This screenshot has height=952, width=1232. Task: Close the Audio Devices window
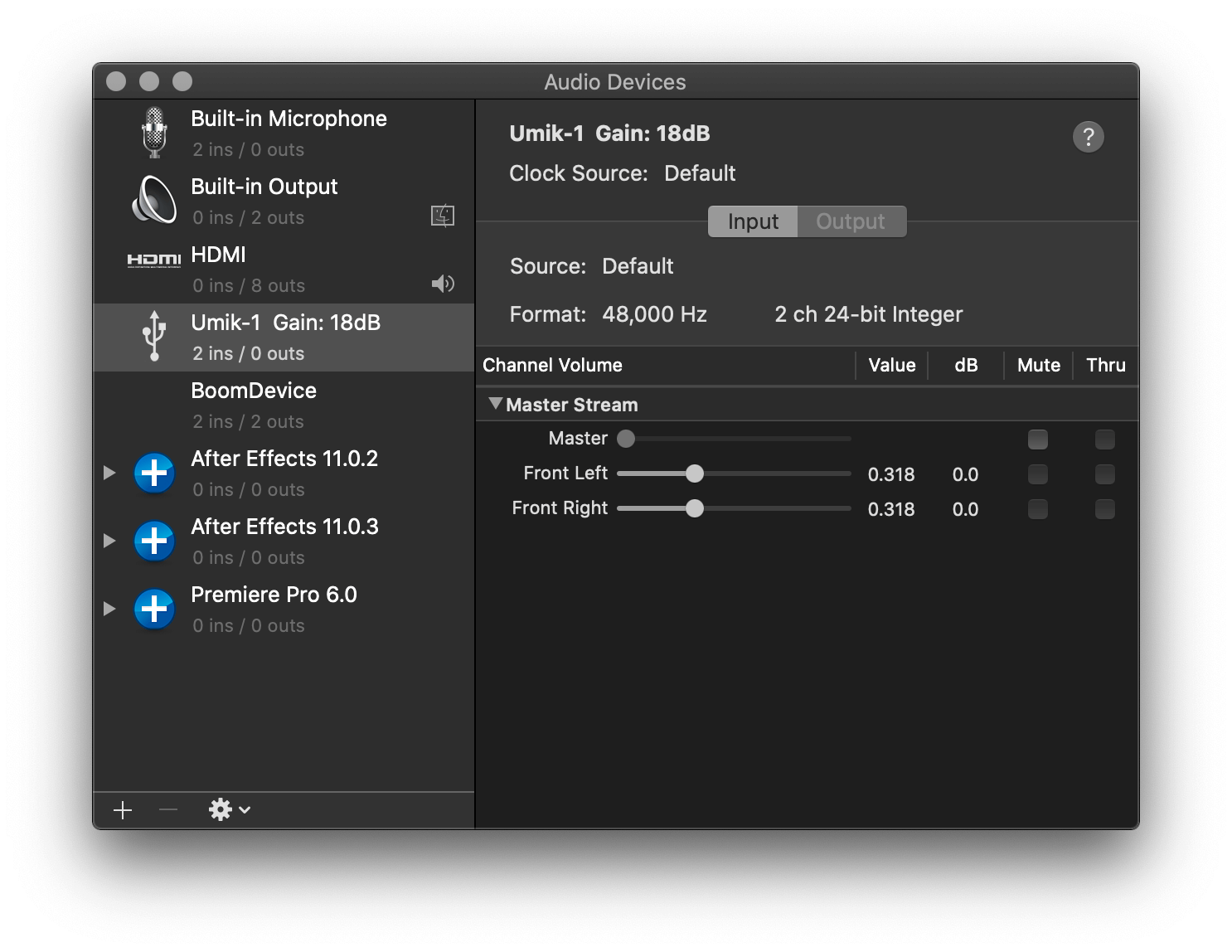click(116, 81)
